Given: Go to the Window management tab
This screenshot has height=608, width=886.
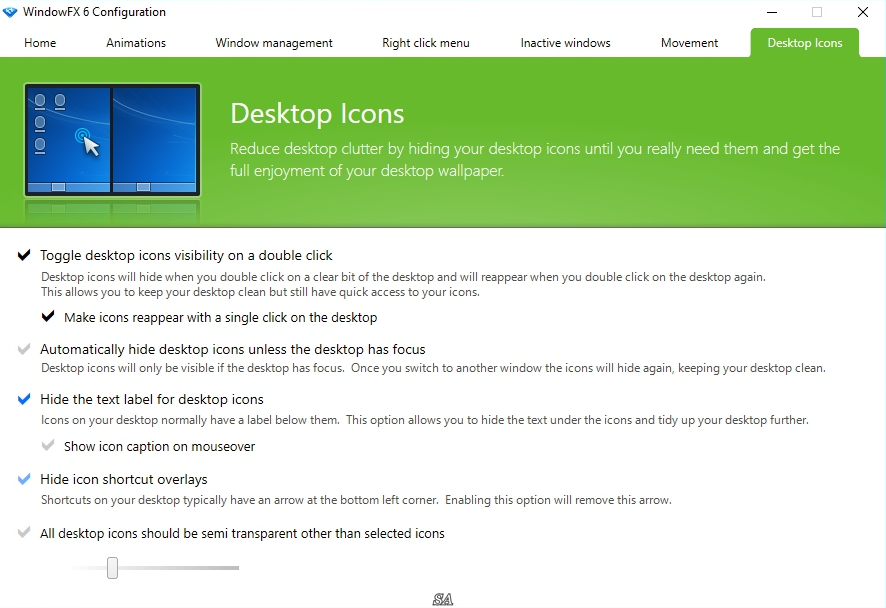Looking at the screenshot, I should pyautogui.click(x=274, y=43).
